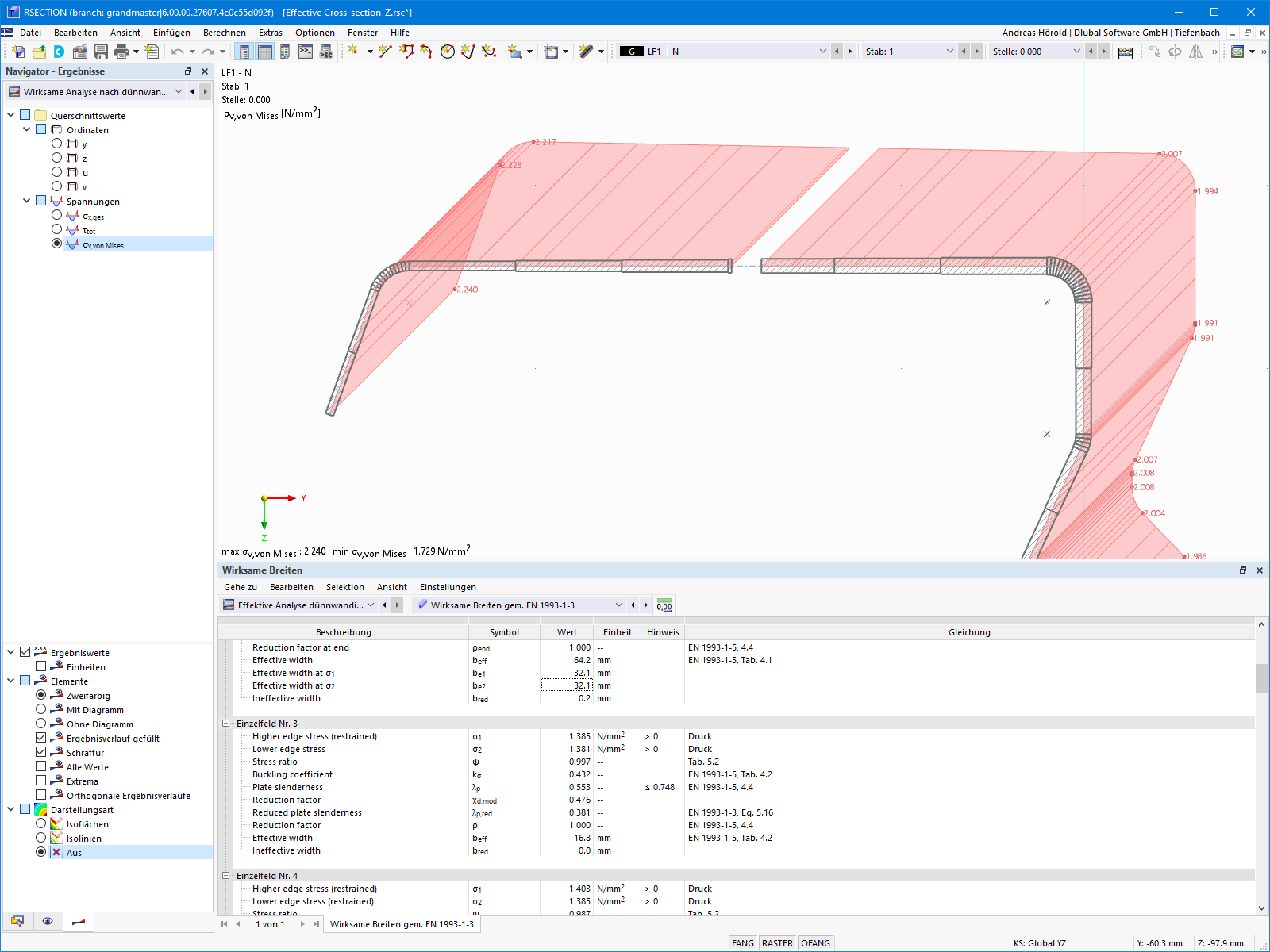This screenshot has width=1270, height=952.
Task: Click the Redo arrow icon
Action: click(208, 52)
